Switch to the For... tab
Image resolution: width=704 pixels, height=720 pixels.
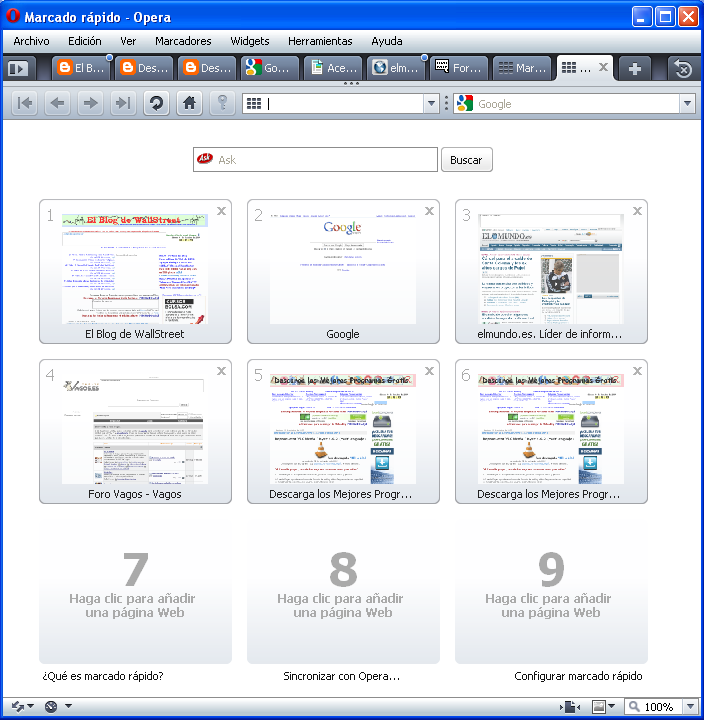459,68
